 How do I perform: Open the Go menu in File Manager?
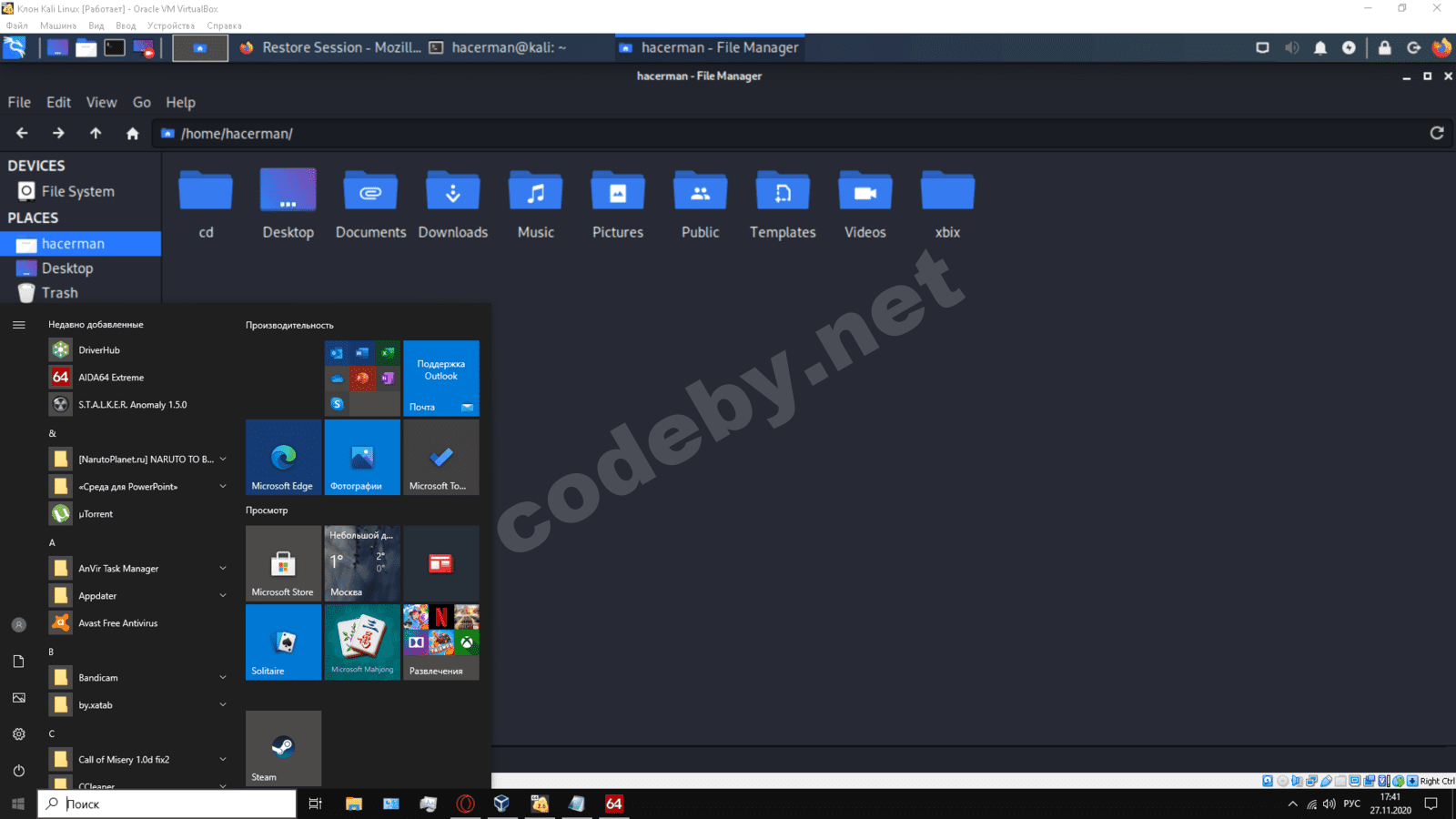pos(142,103)
